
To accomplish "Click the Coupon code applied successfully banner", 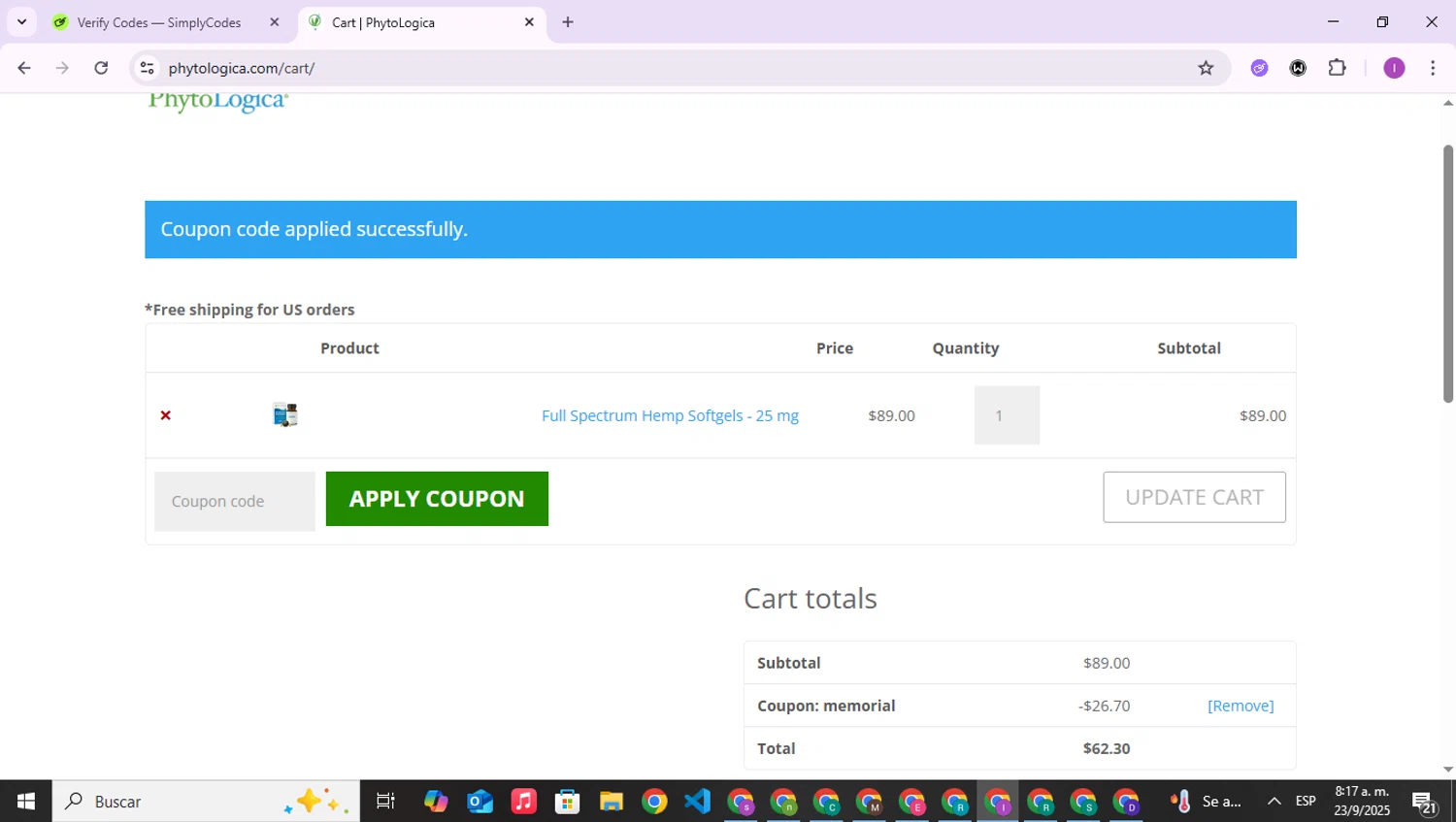I will point(720,230).
